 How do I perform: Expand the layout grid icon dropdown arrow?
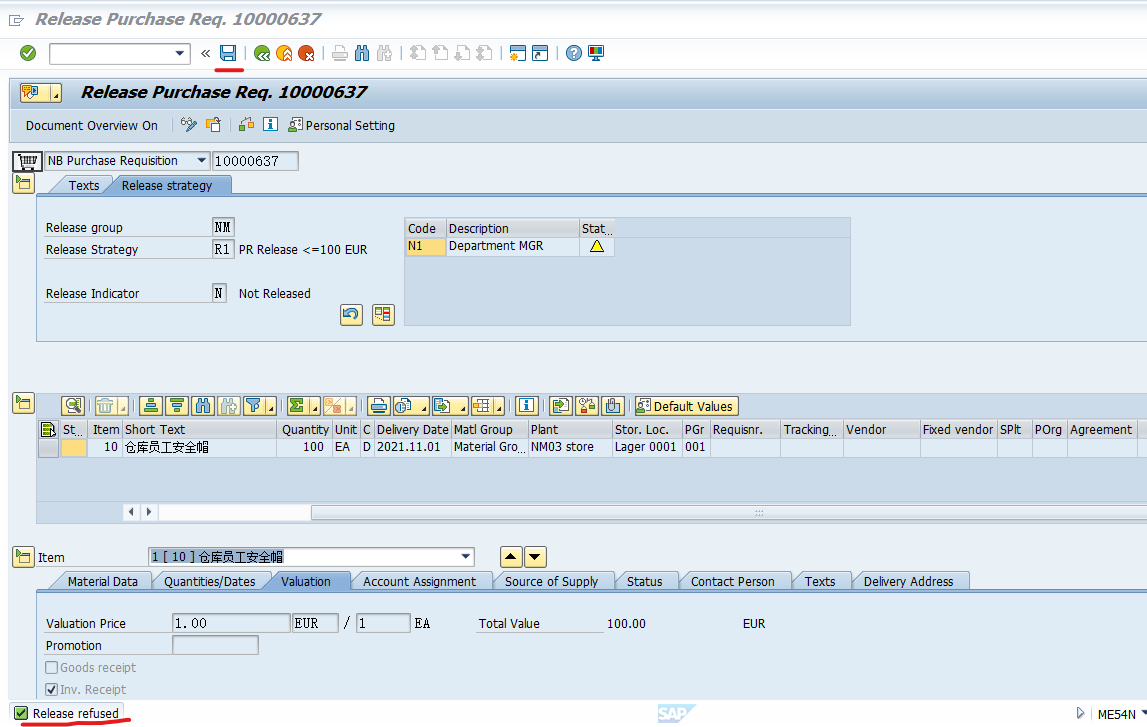(x=499, y=407)
